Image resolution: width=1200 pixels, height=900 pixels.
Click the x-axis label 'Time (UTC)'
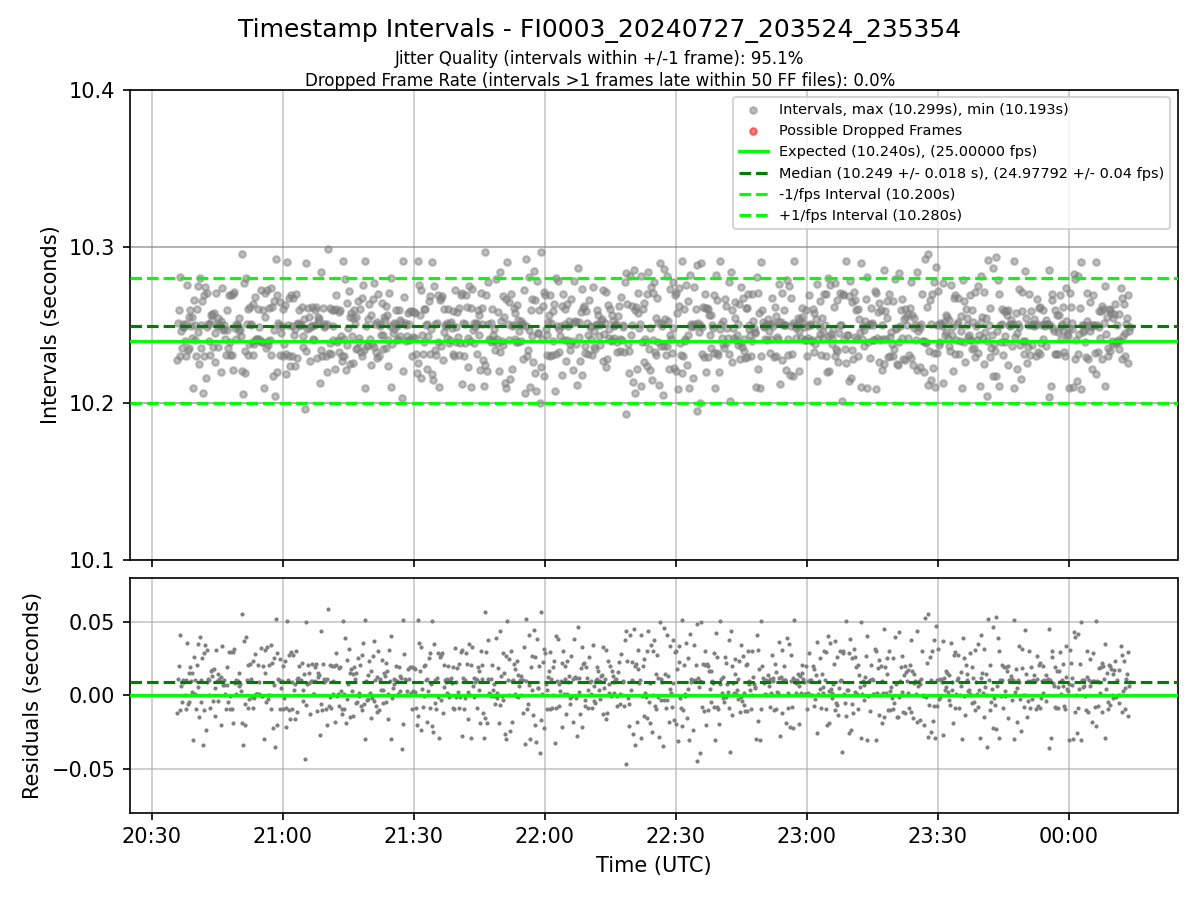pyautogui.click(x=653, y=865)
